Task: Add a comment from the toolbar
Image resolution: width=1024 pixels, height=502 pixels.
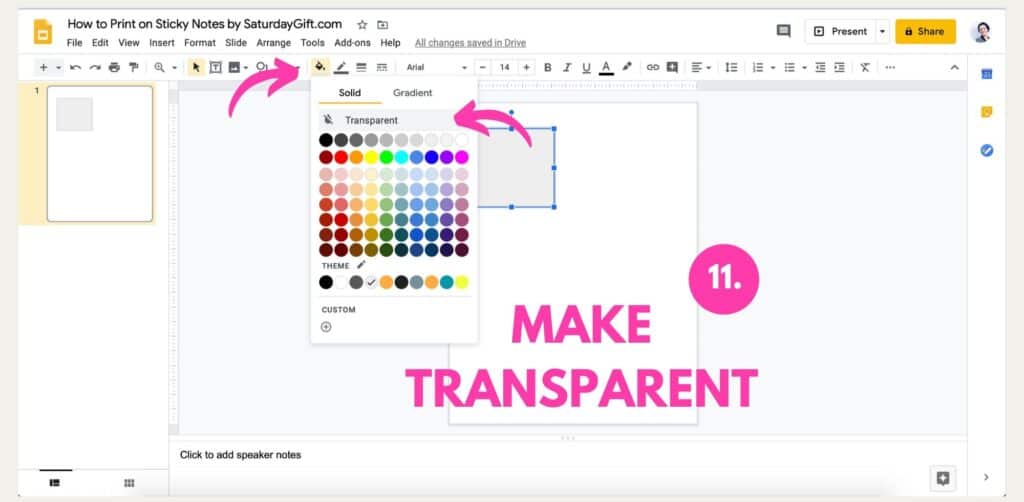Action: pos(672,67)
